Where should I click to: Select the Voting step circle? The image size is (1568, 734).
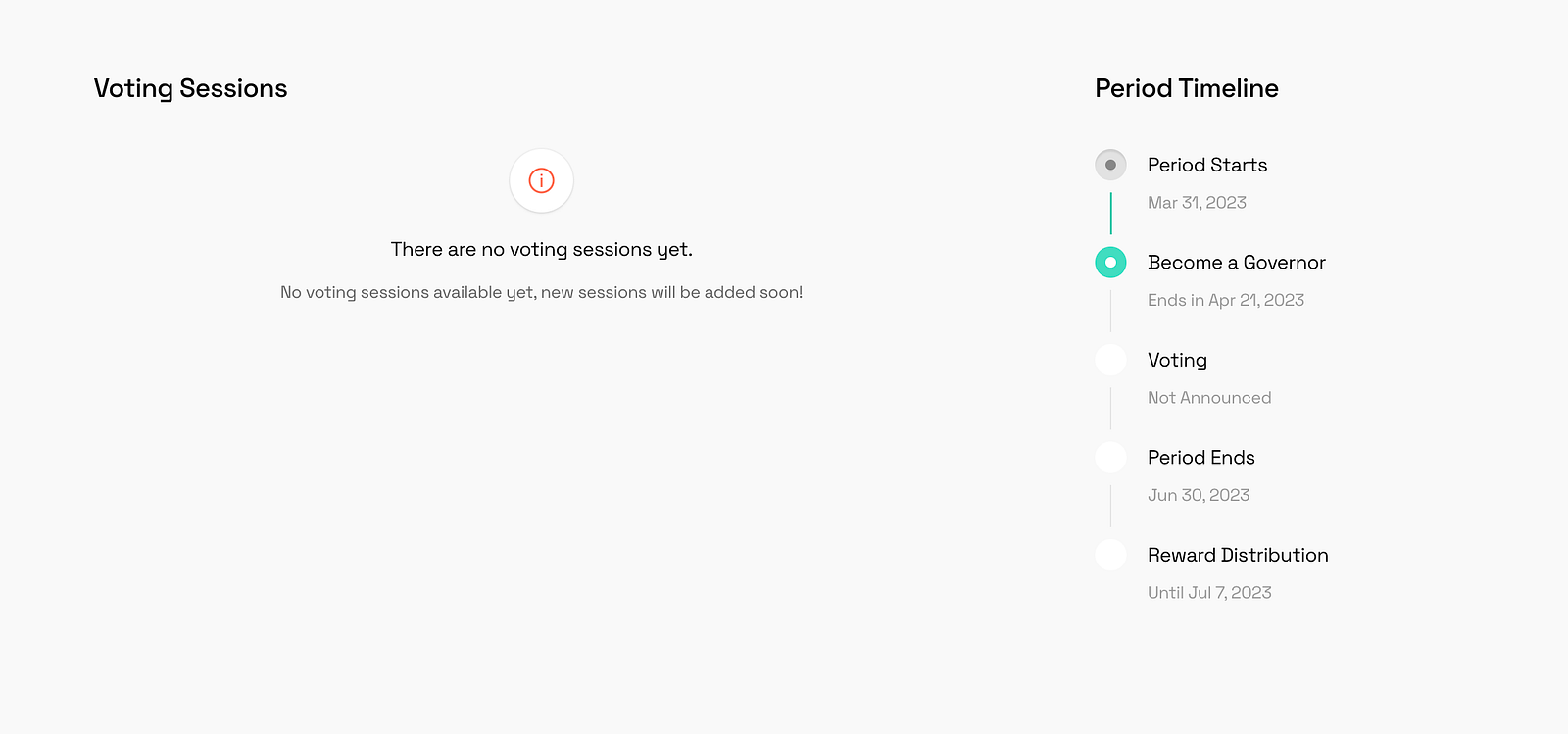pos(1110,360)
